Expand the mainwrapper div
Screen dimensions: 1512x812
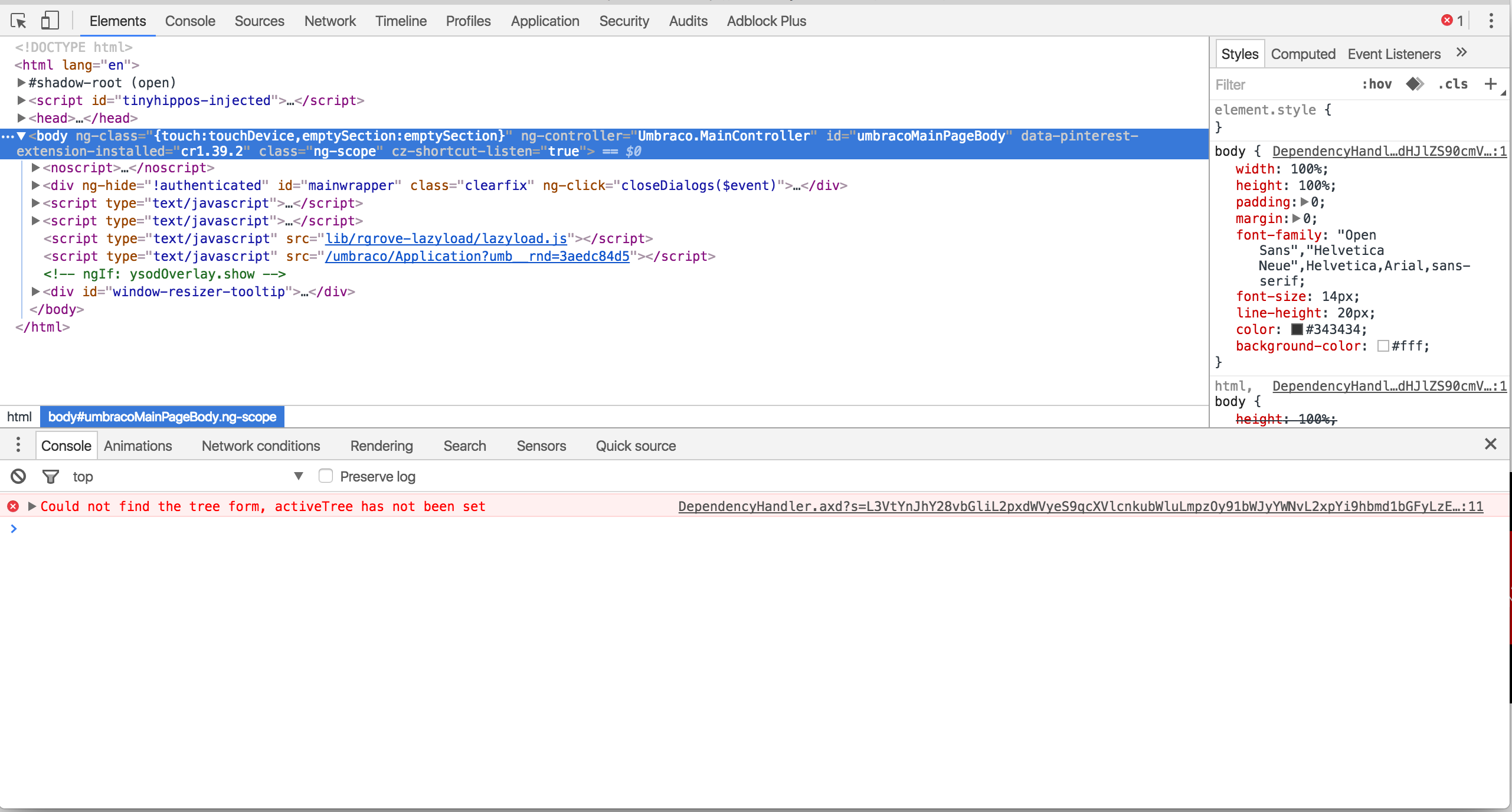35,185
